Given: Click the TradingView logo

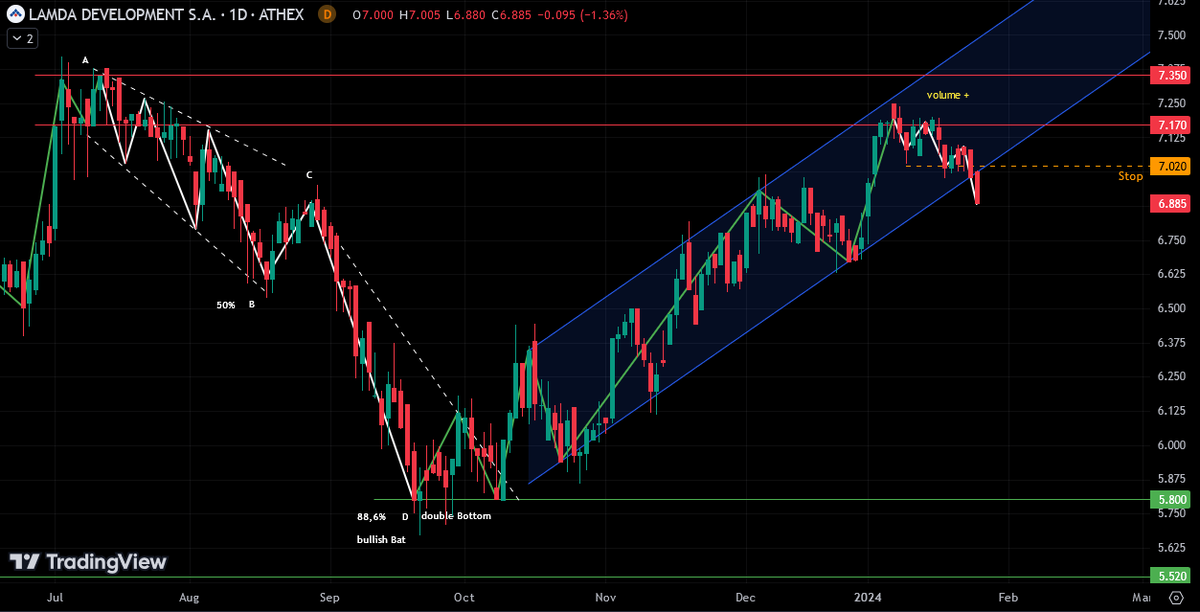Looking at the screenshot, I should pyautogui.click(x=88, y=562).
